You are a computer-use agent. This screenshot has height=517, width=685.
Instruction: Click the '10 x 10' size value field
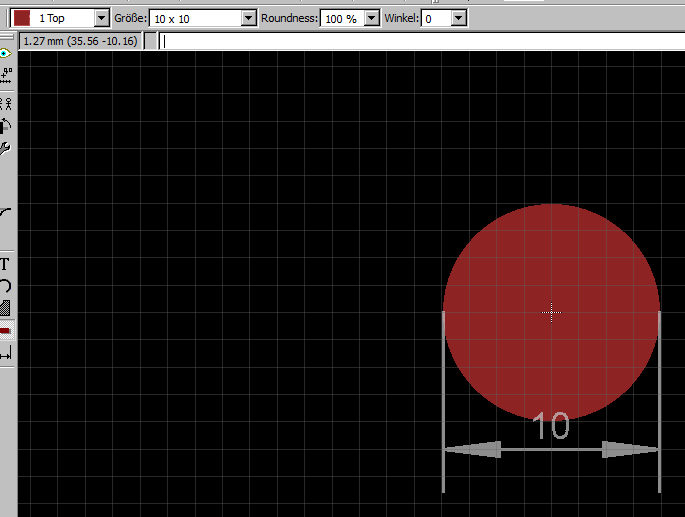[x=196, y=19]
